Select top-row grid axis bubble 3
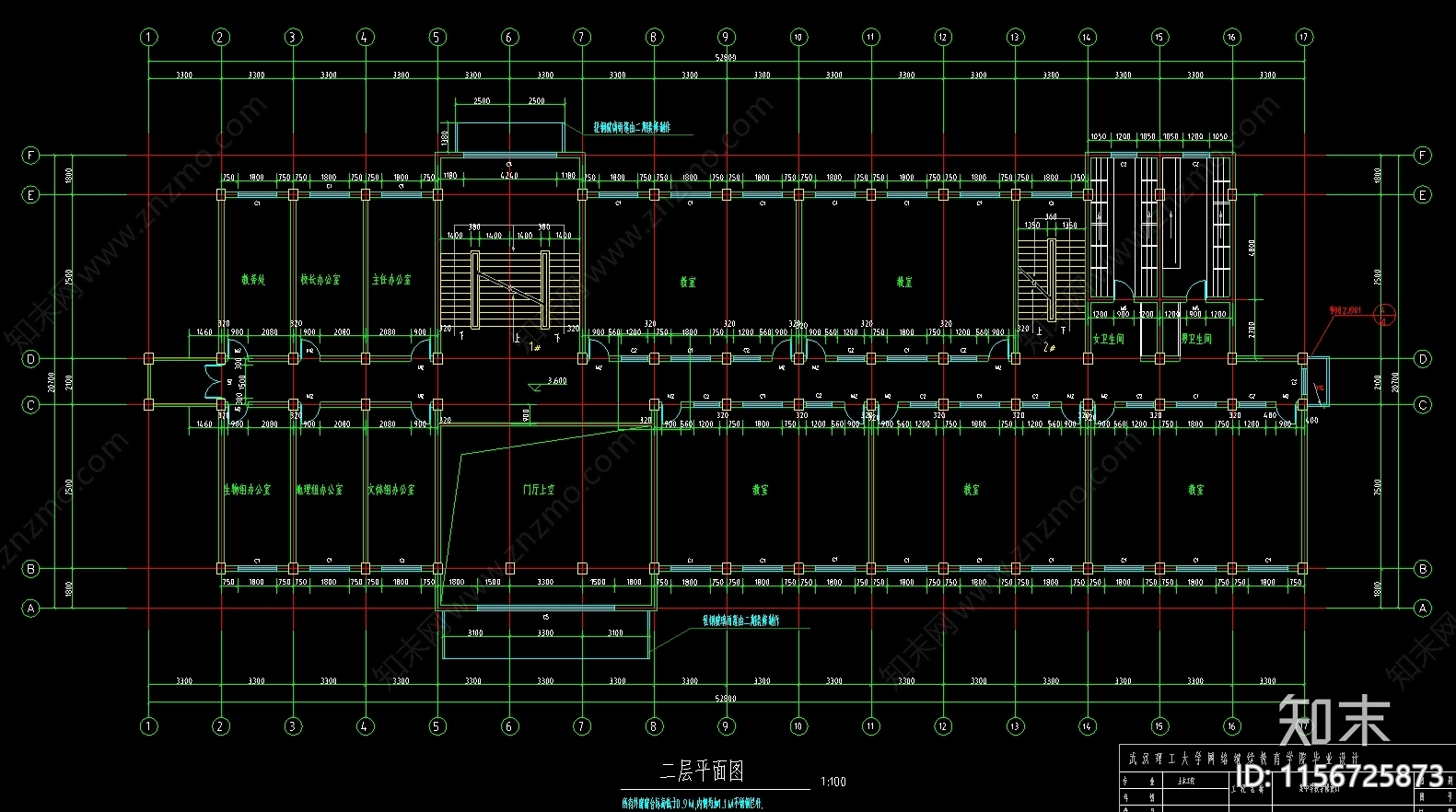Image resolution: width=1456 pixels, height=812 pixels. [293, 37]
